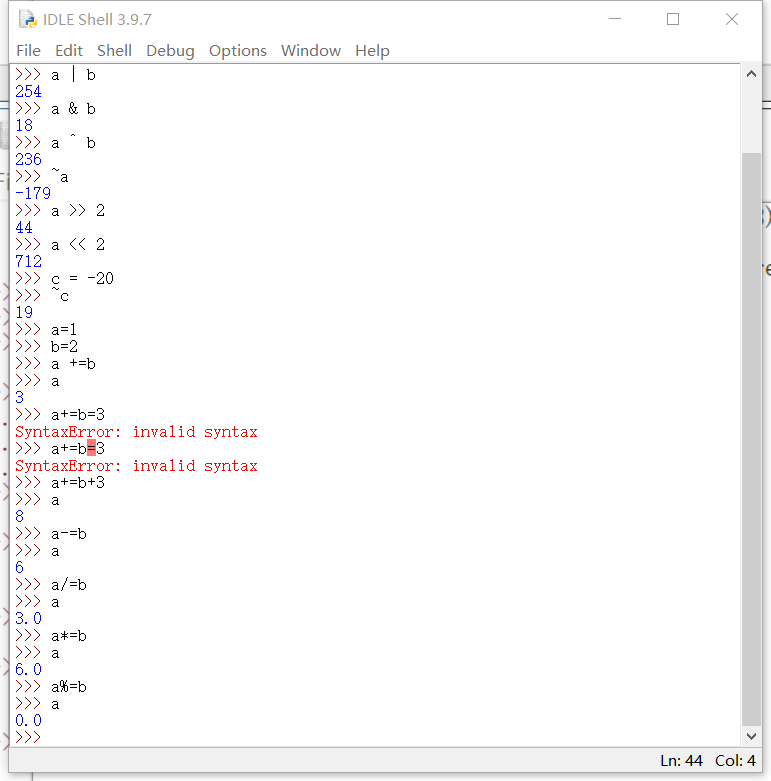
Task: Click the IDLE Shell 3.9.7 title text
Action: pyautogui.click(x=97, y=19)
